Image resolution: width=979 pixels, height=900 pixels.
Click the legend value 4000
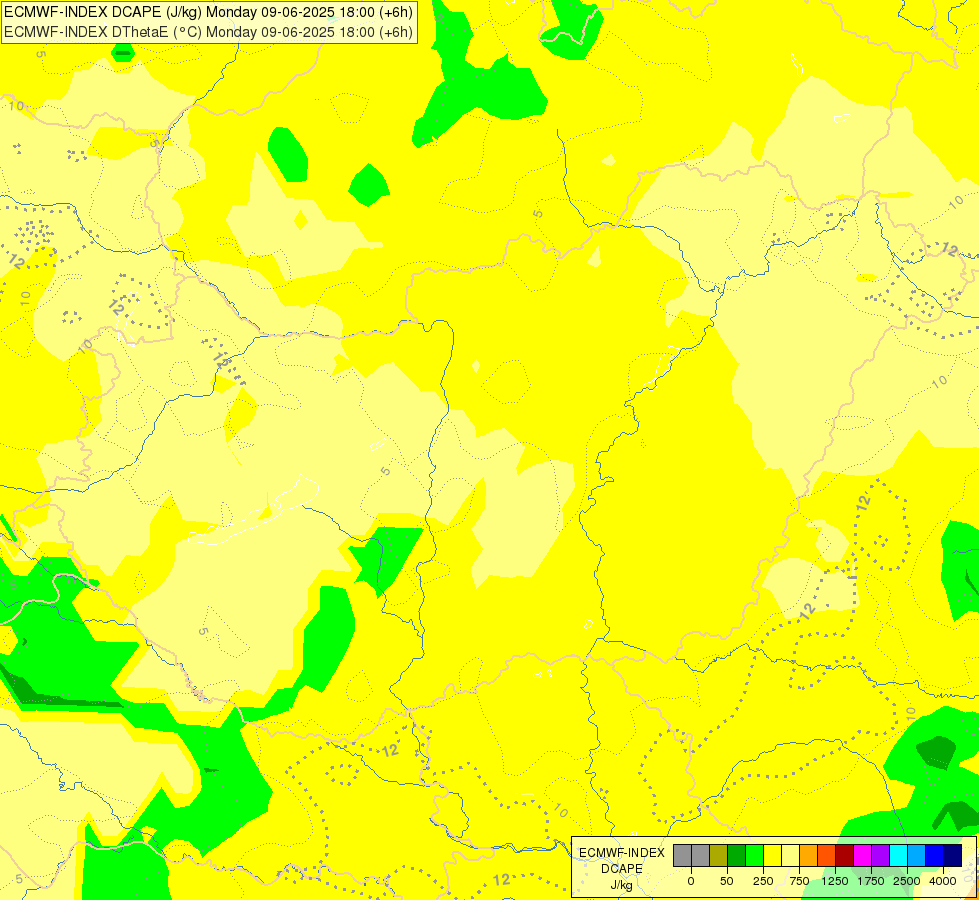click(x=943, y=881)
